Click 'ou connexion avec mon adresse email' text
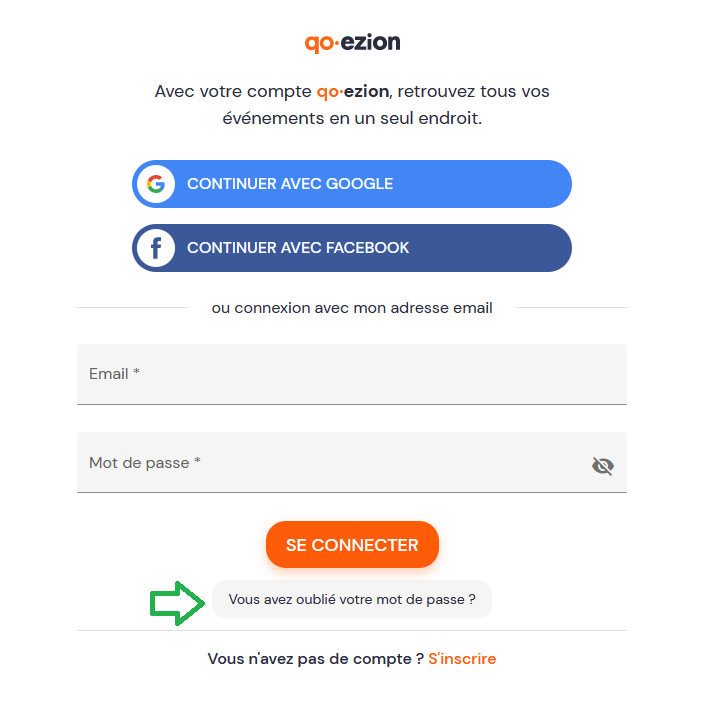 point(352,308)
